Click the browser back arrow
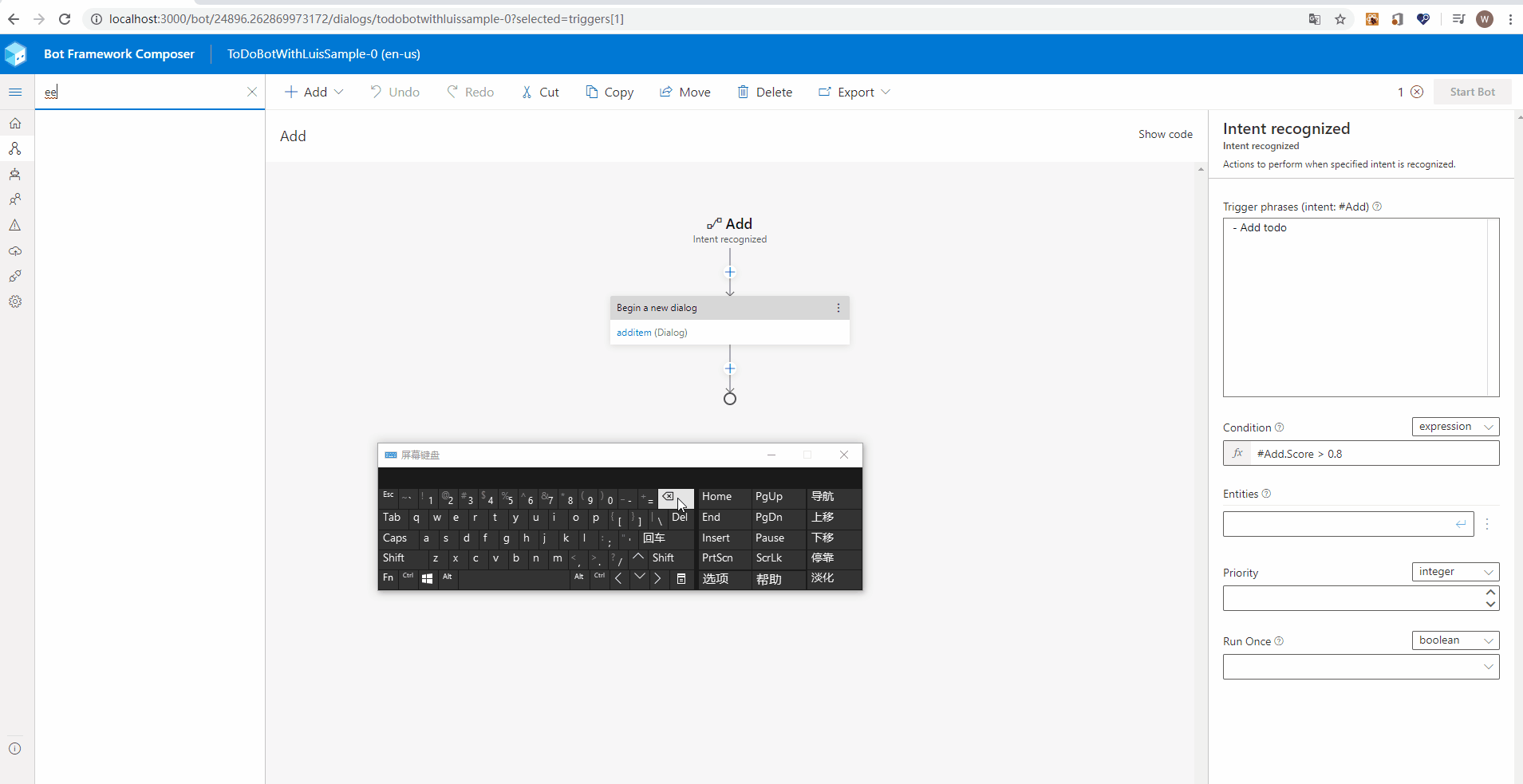Image resolution: width=1523 pixels, height=784 pixels. (x=14, y=19)
